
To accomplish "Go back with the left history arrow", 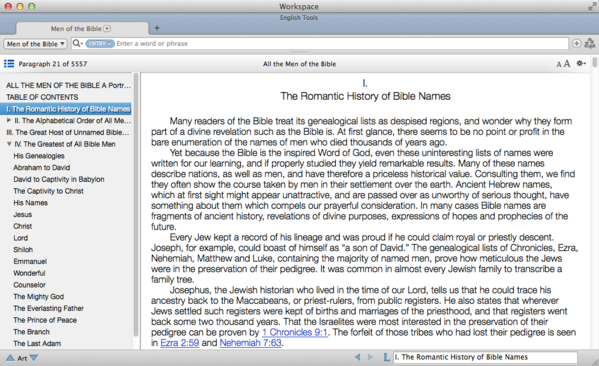I will (x=358, y=357).
